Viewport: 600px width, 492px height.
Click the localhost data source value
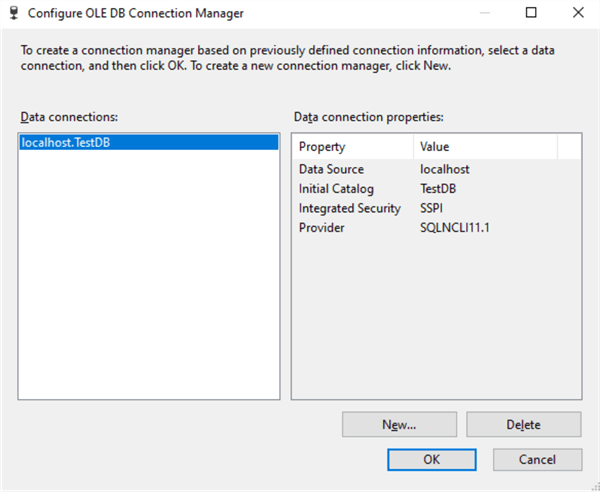[x=444, y=169]
